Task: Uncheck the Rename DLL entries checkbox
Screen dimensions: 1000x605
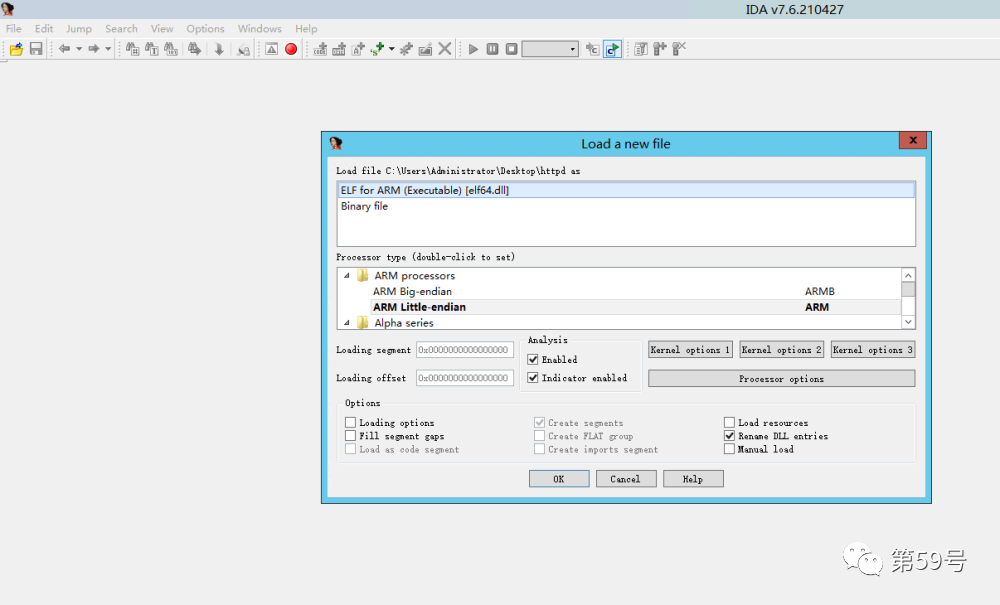Action: click(730, 435)
